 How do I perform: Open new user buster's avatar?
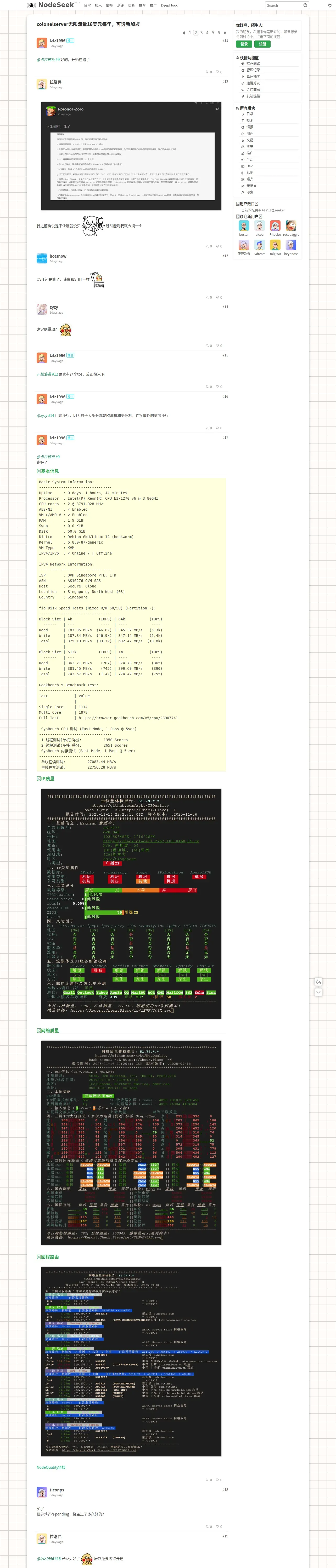click(x=244, y=226)
